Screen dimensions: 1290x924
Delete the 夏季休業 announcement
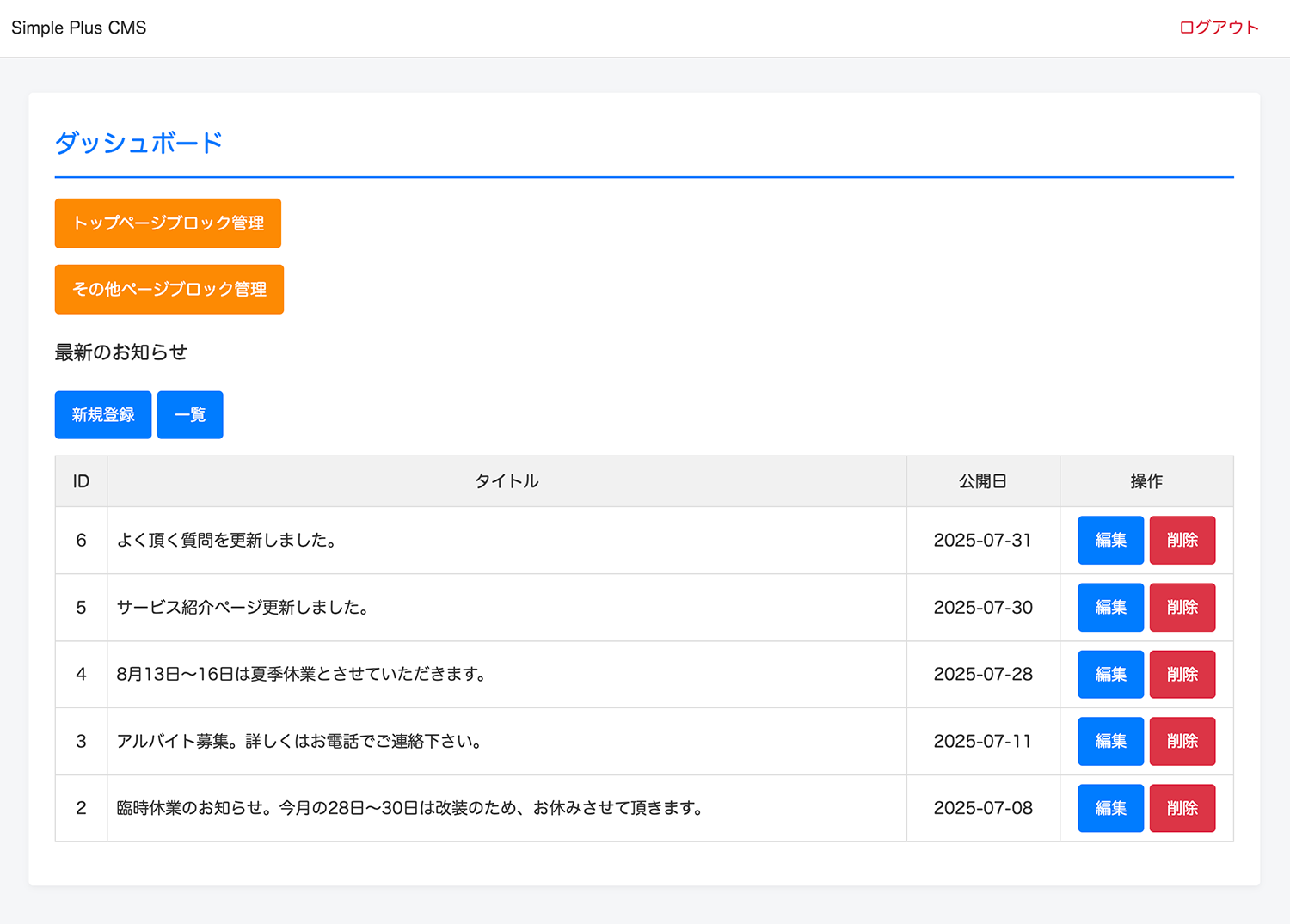[x=1182, y=675]
